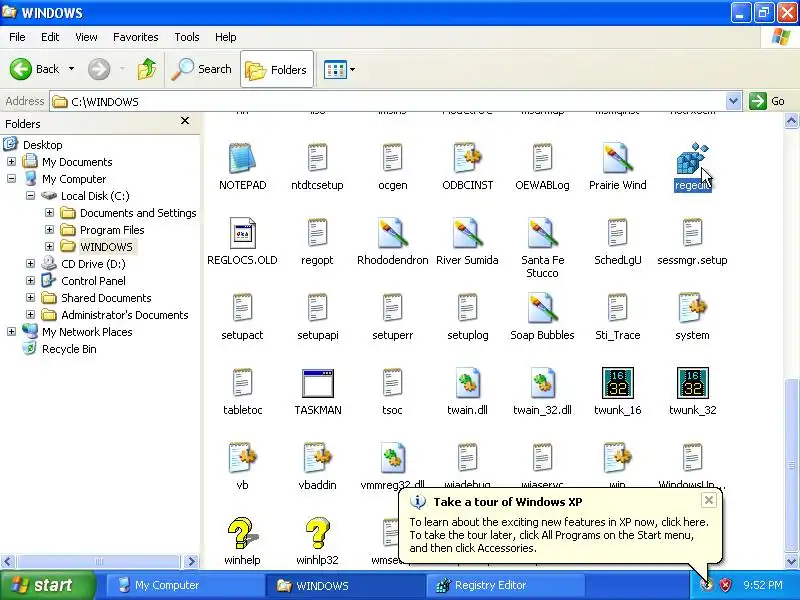This screenshot has width=800, height=600.
Task: Select the setupact log file
Action: [242, 308]
